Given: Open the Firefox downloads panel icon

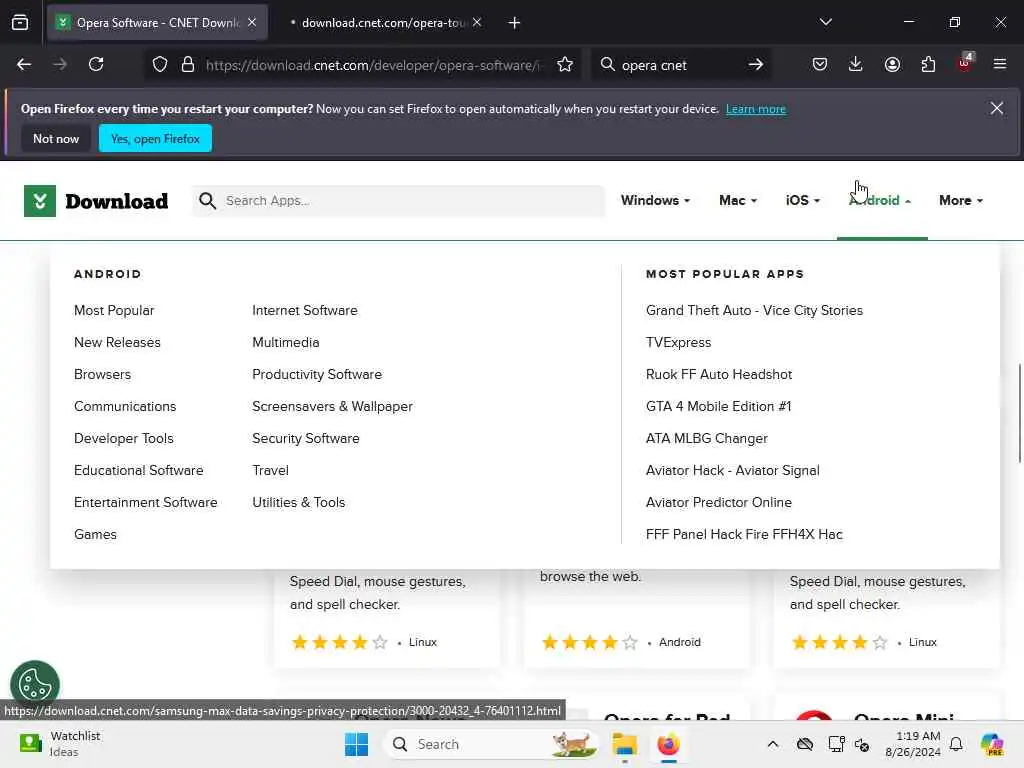Looking at the screenshot, I should pos(856,65).
